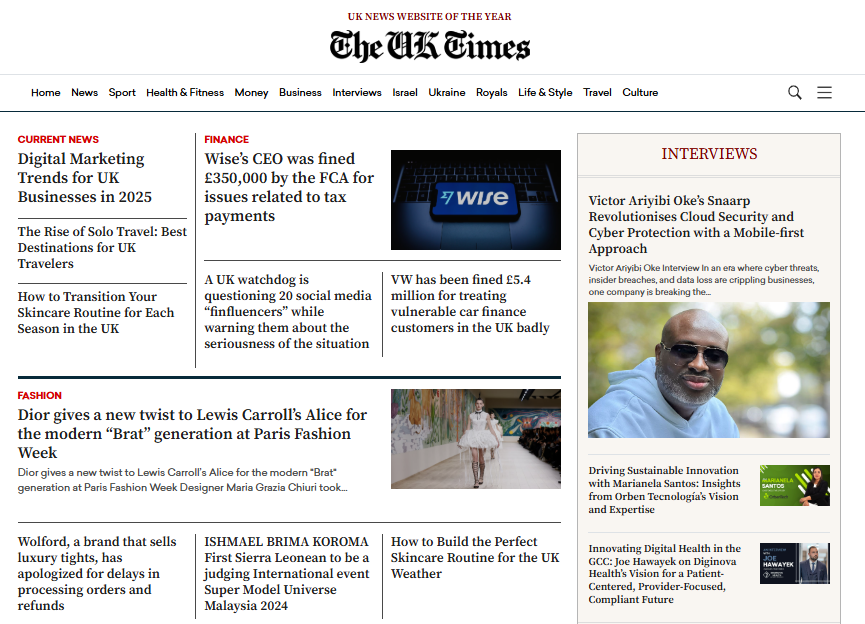
Task: Select the Finance category label
Action: 226,140
